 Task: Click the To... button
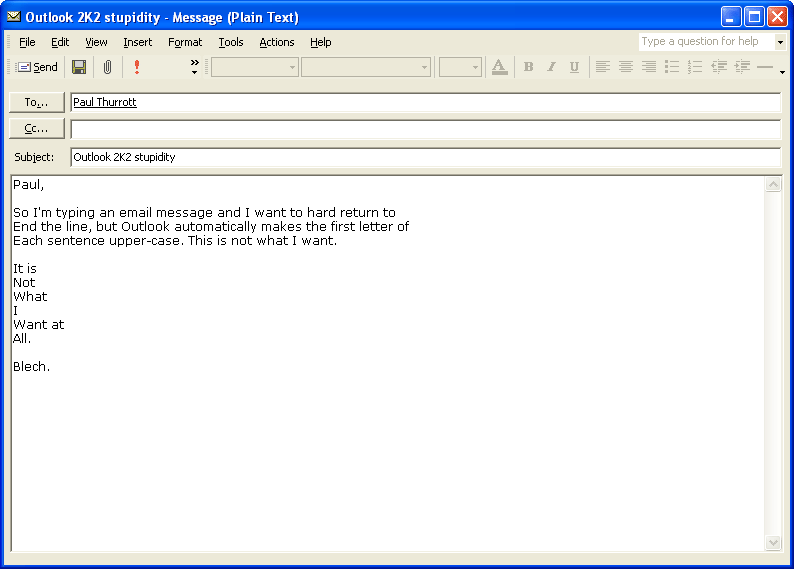(x=37, y=102)
